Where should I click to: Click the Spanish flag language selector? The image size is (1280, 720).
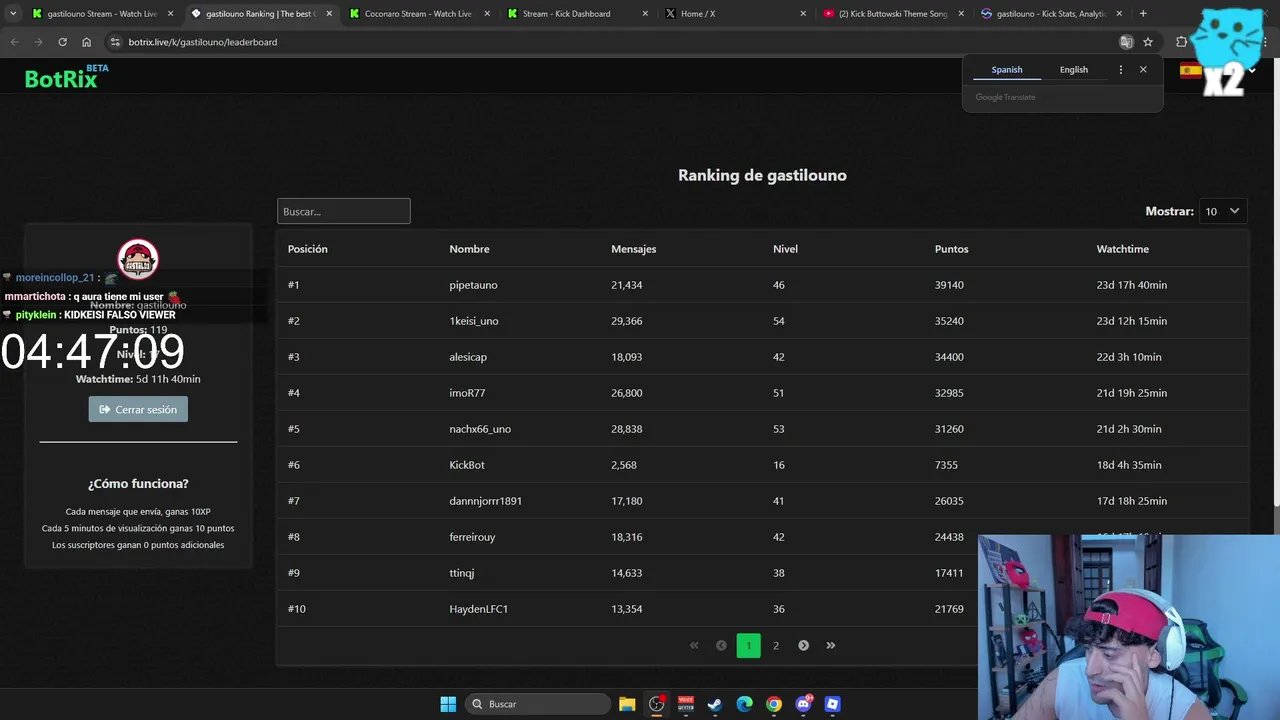[x=1190, y=71]
